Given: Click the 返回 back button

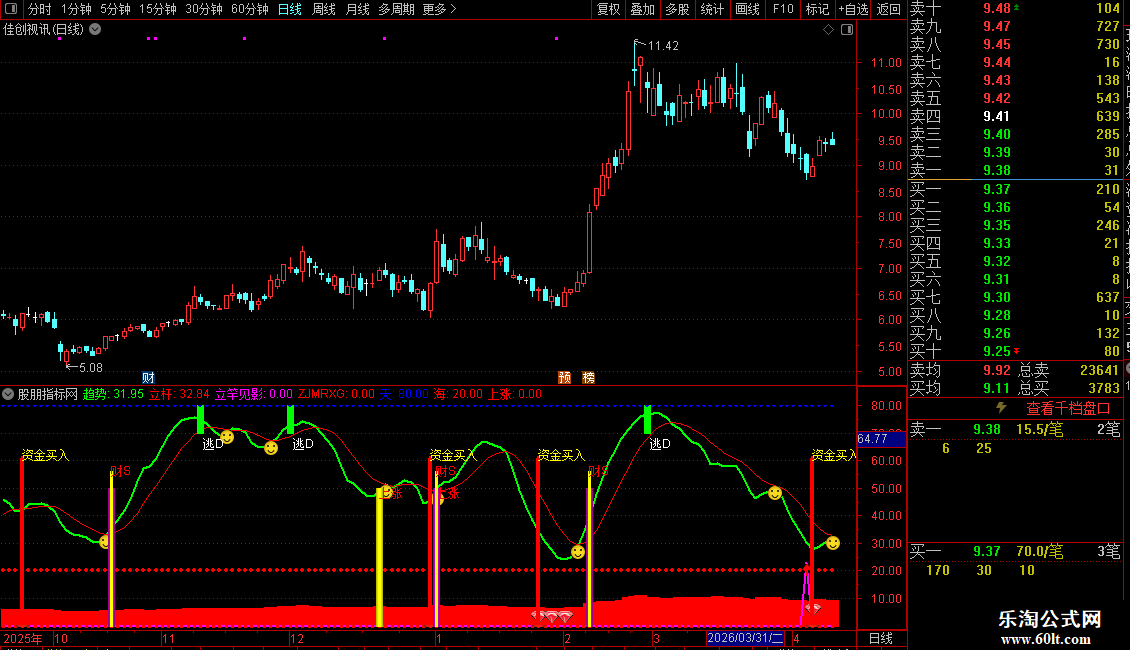Looking at the screenshot, I should [889, 9].
